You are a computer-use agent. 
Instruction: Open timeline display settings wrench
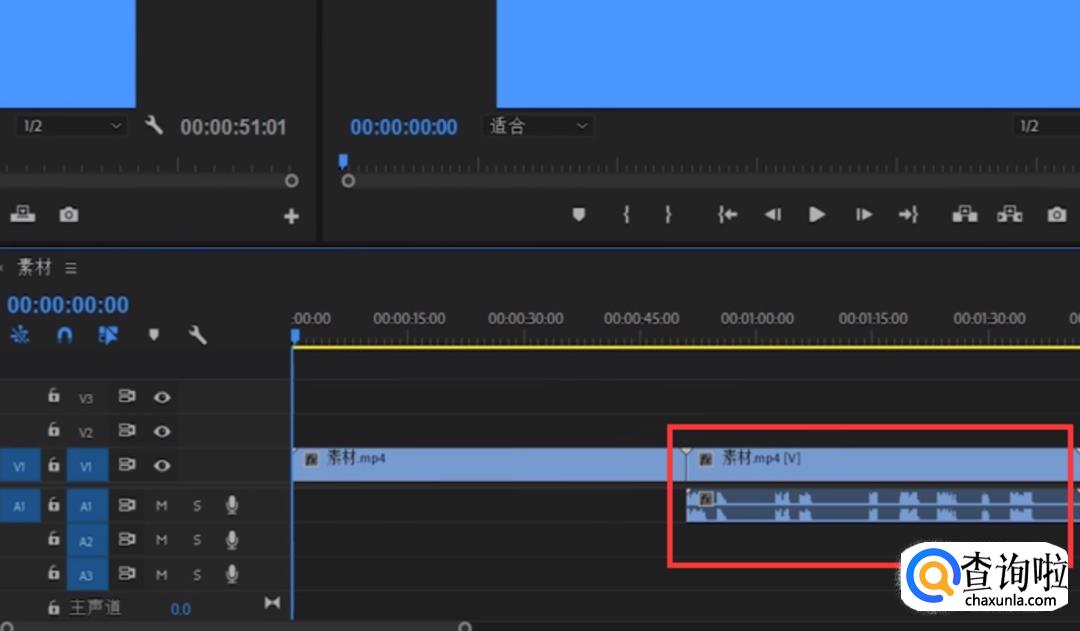click(198, 336)
